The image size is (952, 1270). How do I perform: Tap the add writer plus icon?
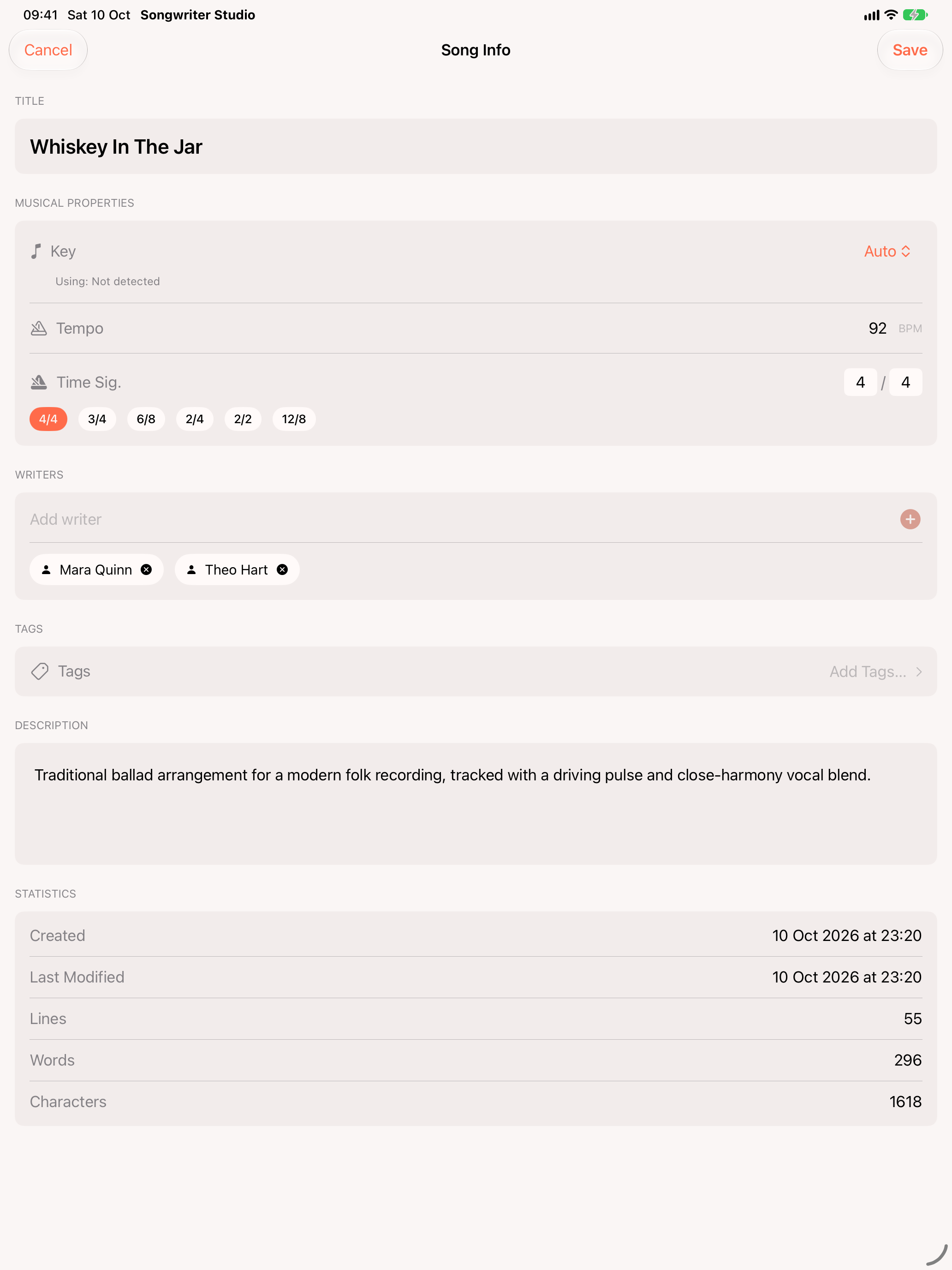point(910,519)
